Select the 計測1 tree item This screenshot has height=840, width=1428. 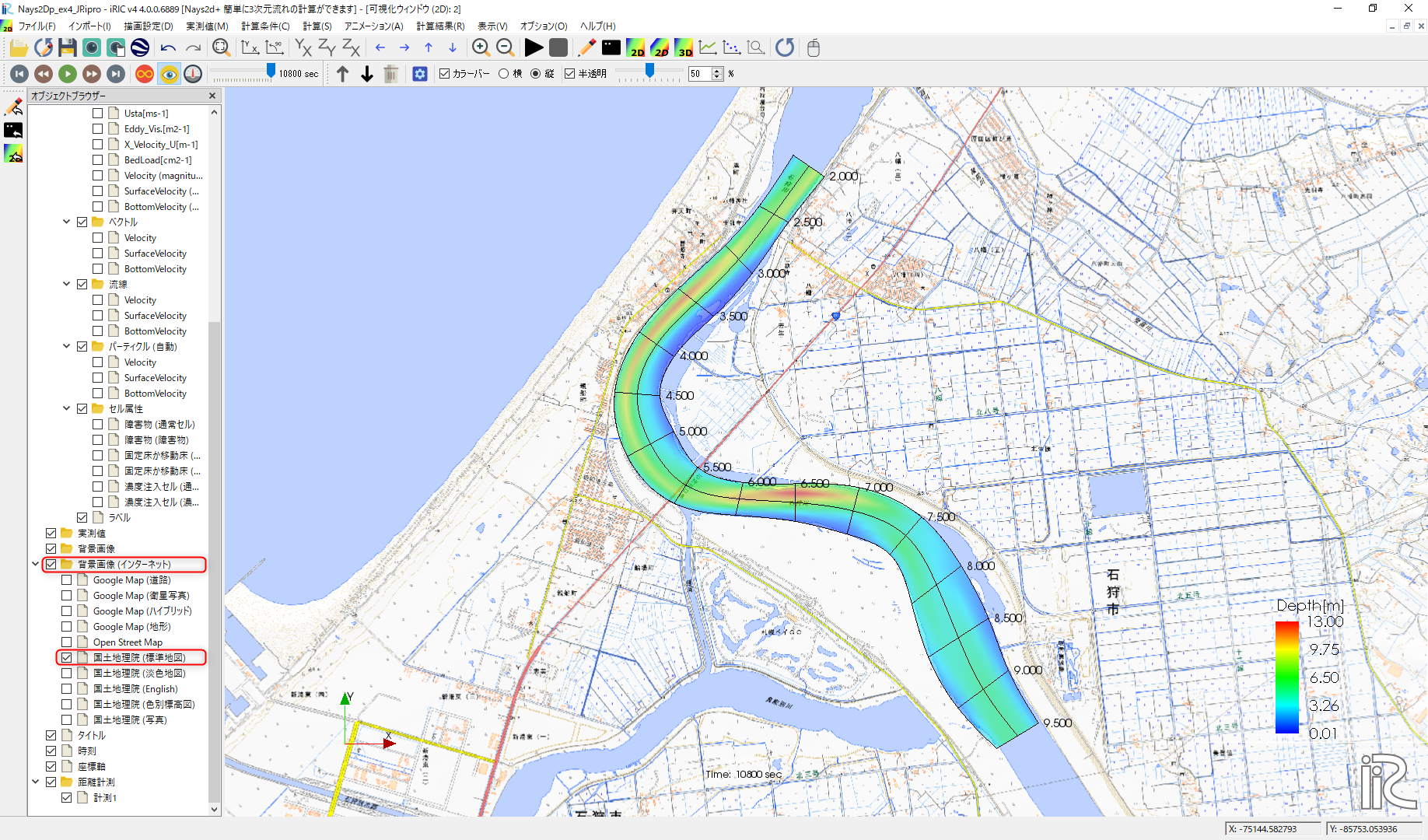pos(105,798)
